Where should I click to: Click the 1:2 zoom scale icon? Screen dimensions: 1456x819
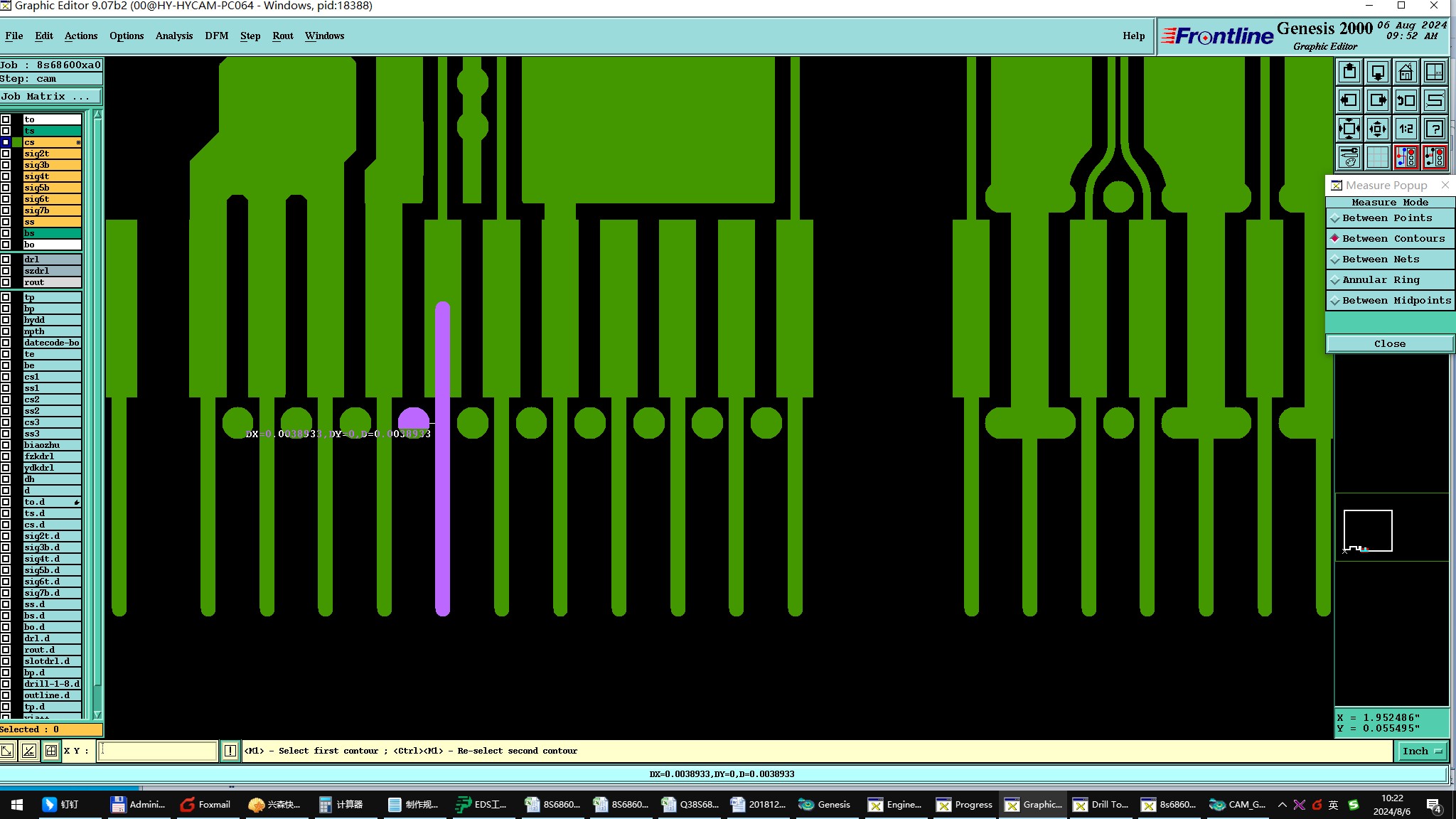click(x=1406, y=129)
